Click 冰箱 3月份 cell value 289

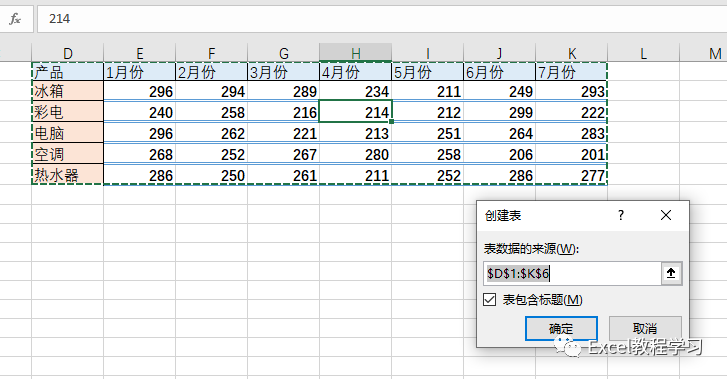tap(284, 90)
